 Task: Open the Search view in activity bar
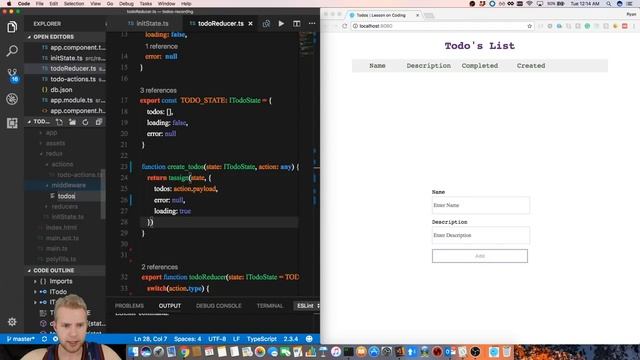[x=12, y=51]
